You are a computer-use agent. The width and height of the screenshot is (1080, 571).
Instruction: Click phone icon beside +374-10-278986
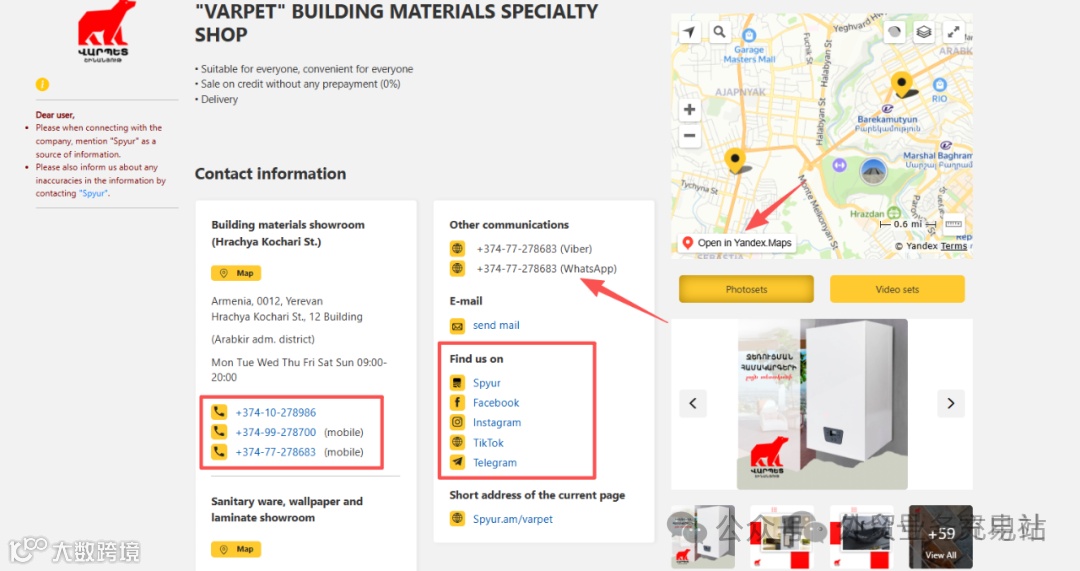coord(219,412)
